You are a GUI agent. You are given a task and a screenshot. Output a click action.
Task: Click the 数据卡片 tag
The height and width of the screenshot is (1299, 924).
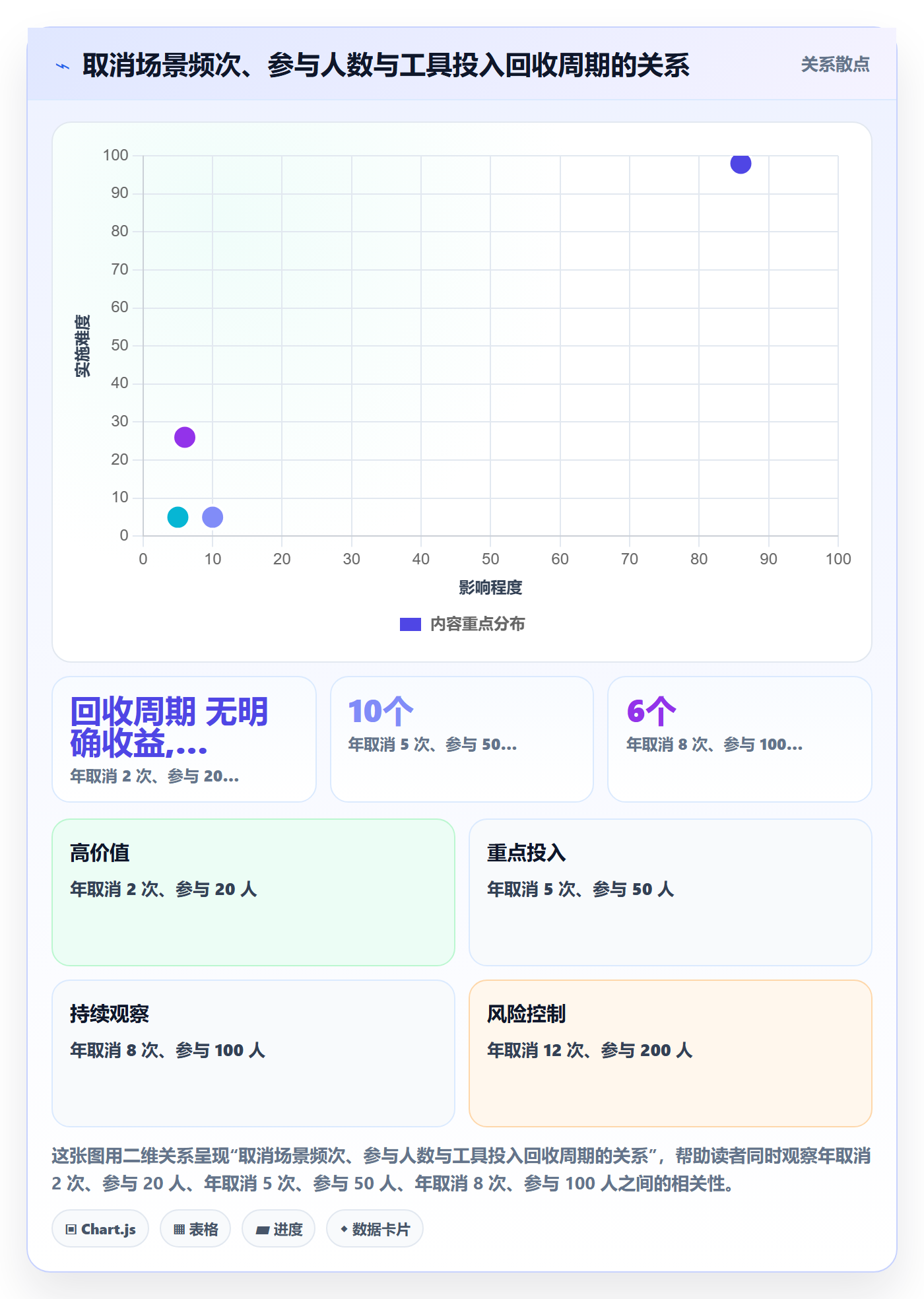click(375, 1228)
